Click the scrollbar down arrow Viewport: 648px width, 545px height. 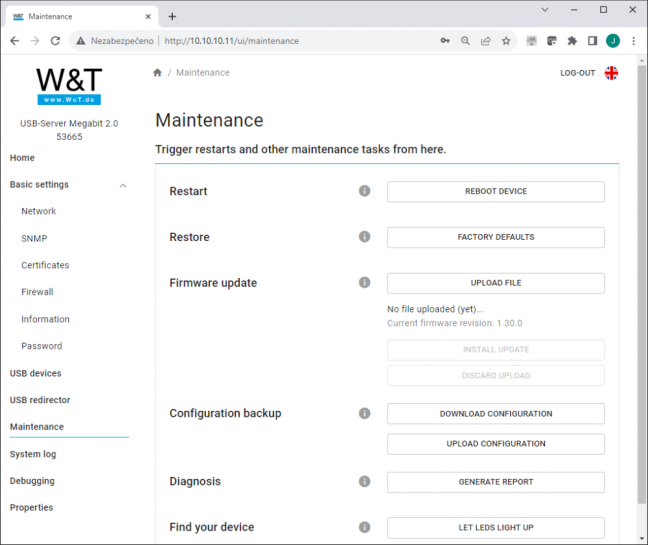click(x=641, y=538)
